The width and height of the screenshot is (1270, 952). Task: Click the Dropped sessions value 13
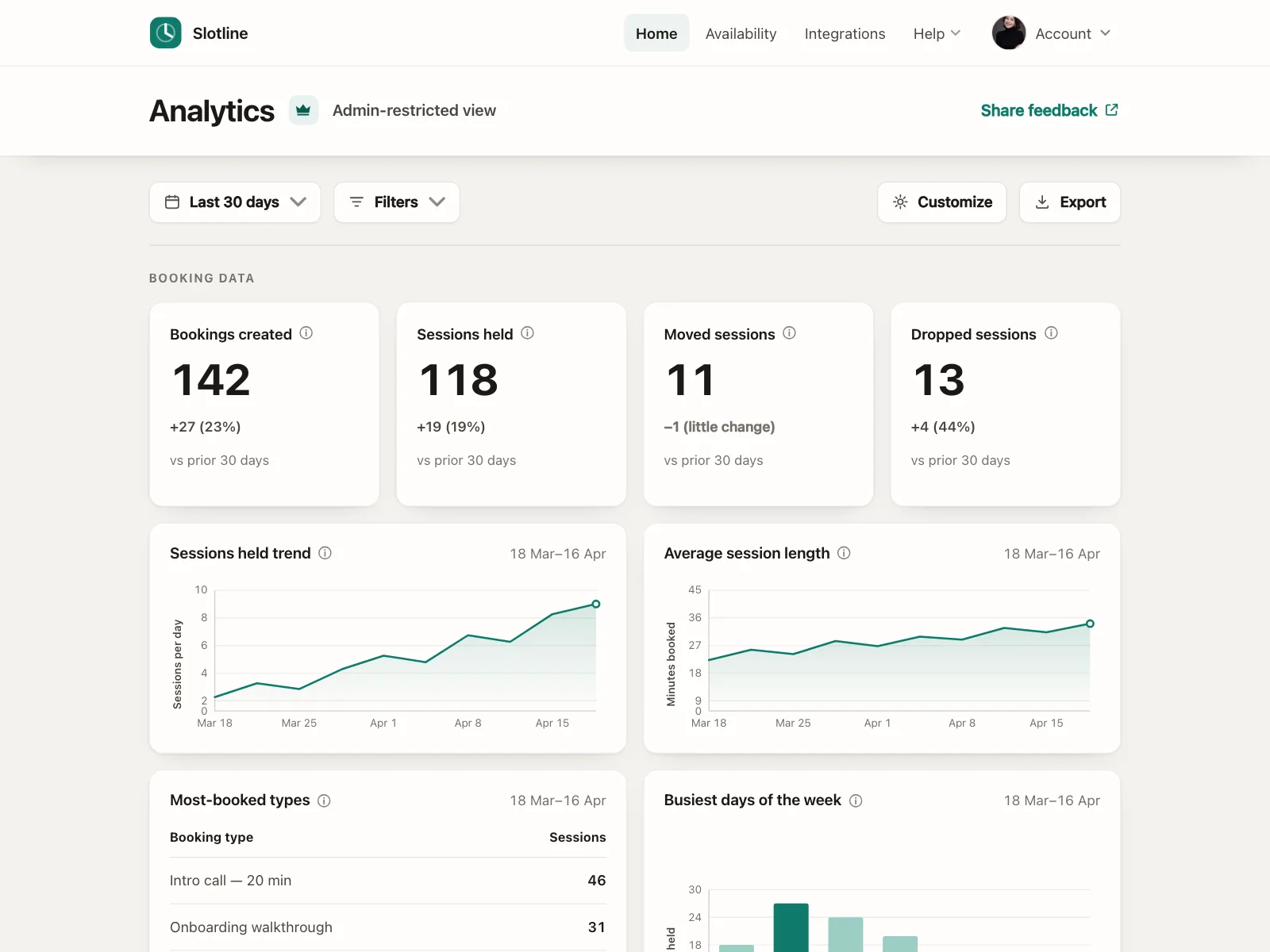(939, 380)
